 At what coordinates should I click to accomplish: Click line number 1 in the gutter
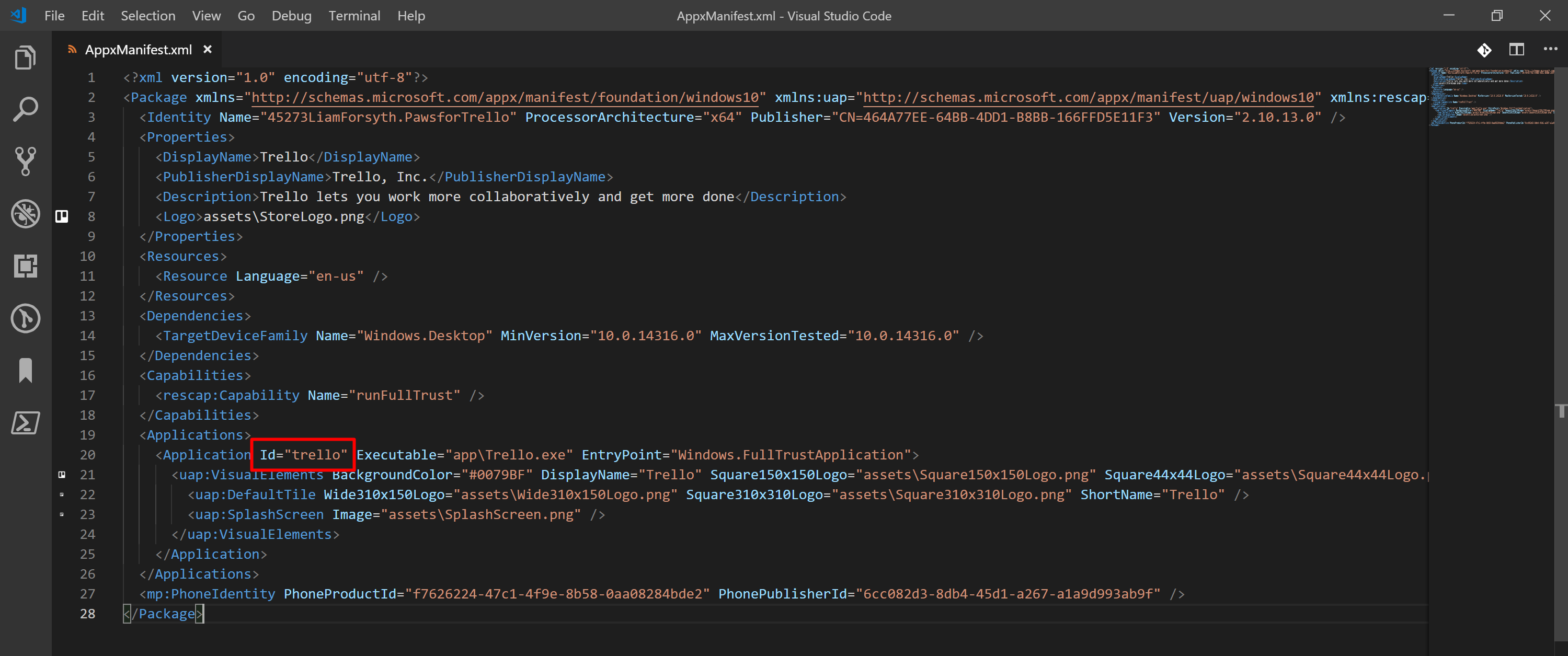tap(90, 77)
